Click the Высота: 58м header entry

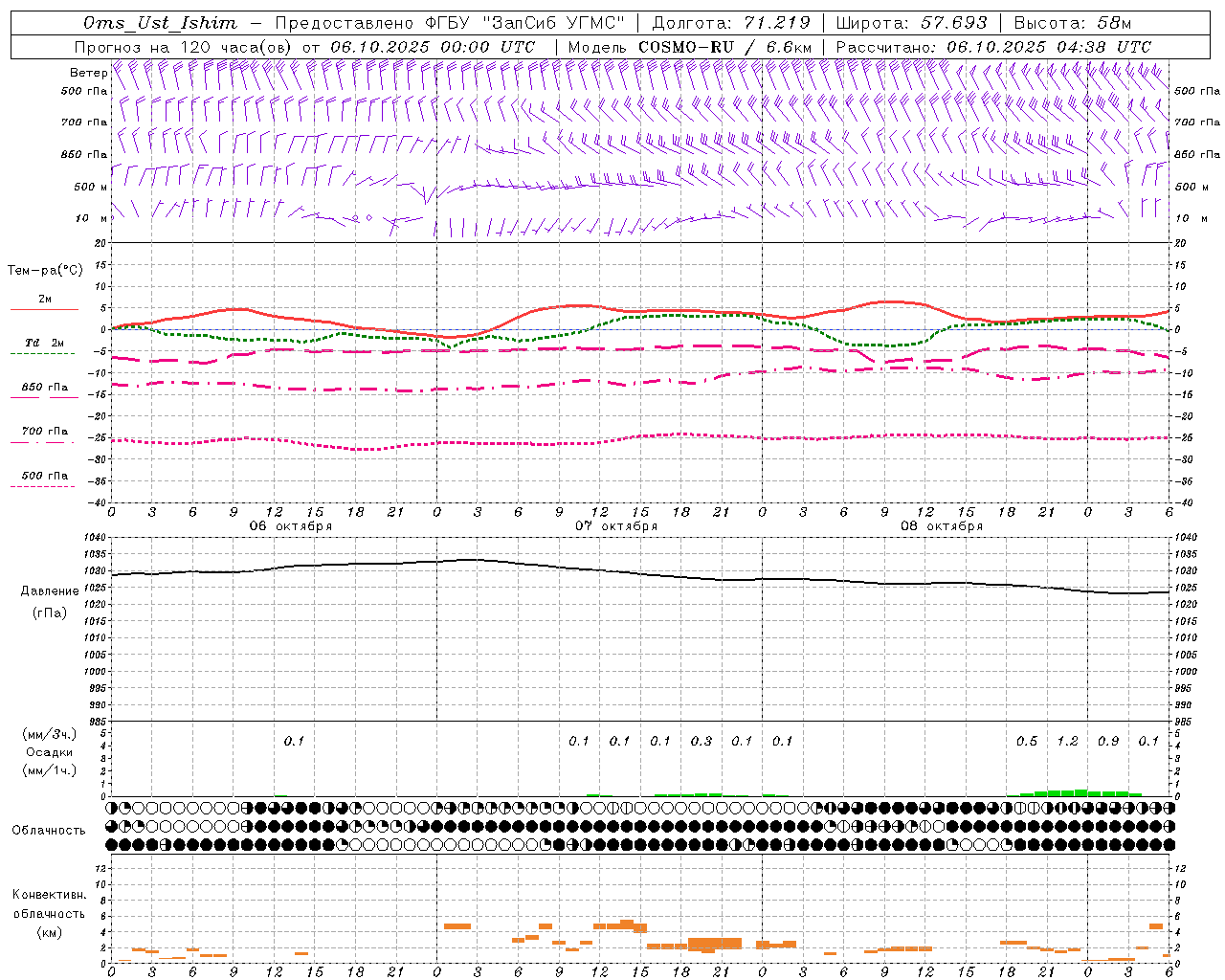click(x=1072, y=23)
